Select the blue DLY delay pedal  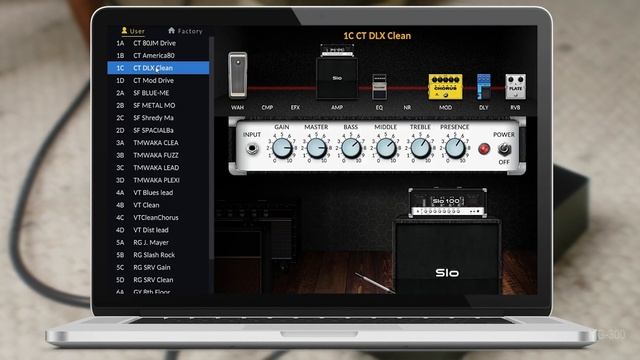(x=484, y=87)
